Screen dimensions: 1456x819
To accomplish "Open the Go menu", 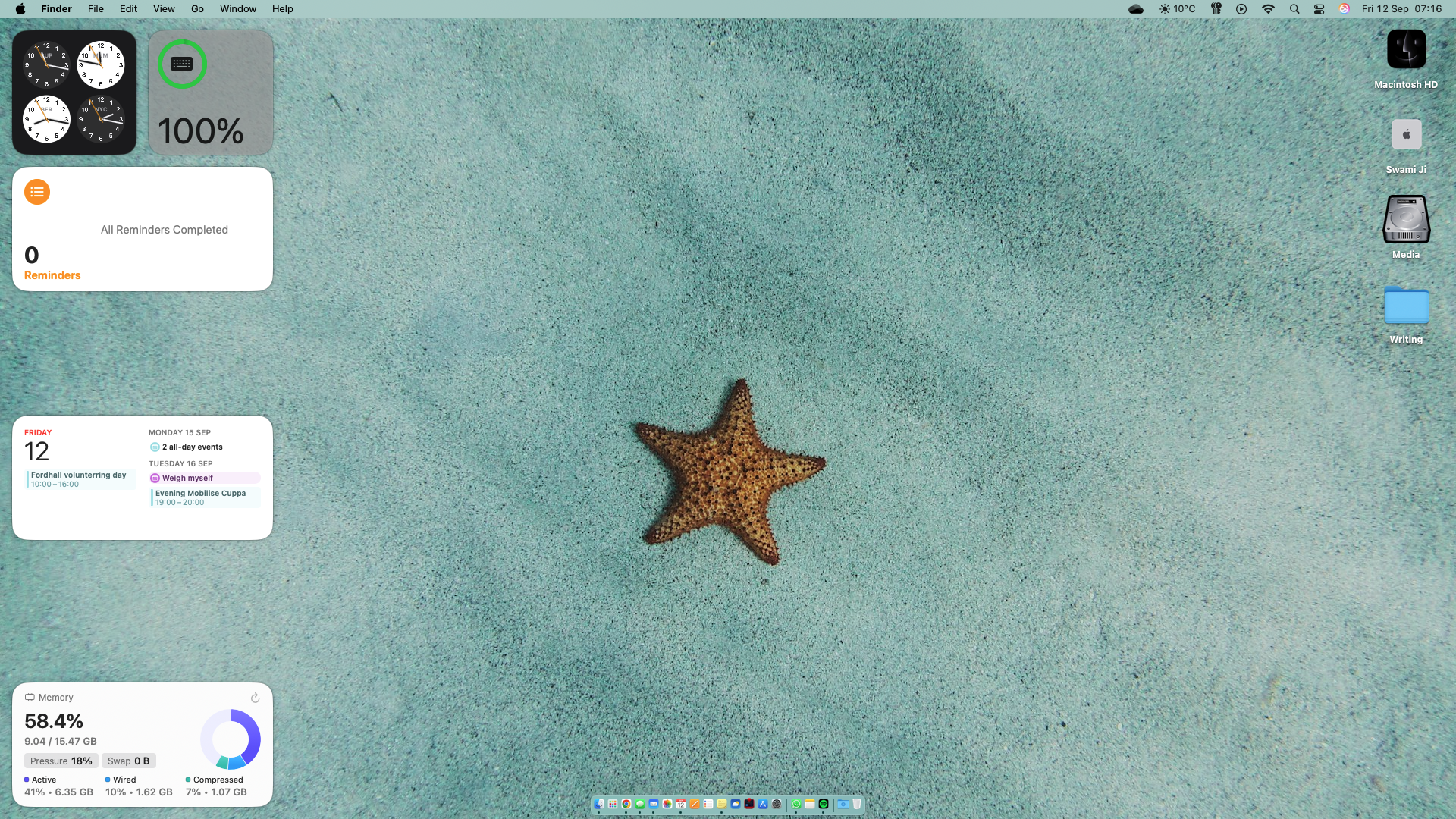I will coord(197,9).
